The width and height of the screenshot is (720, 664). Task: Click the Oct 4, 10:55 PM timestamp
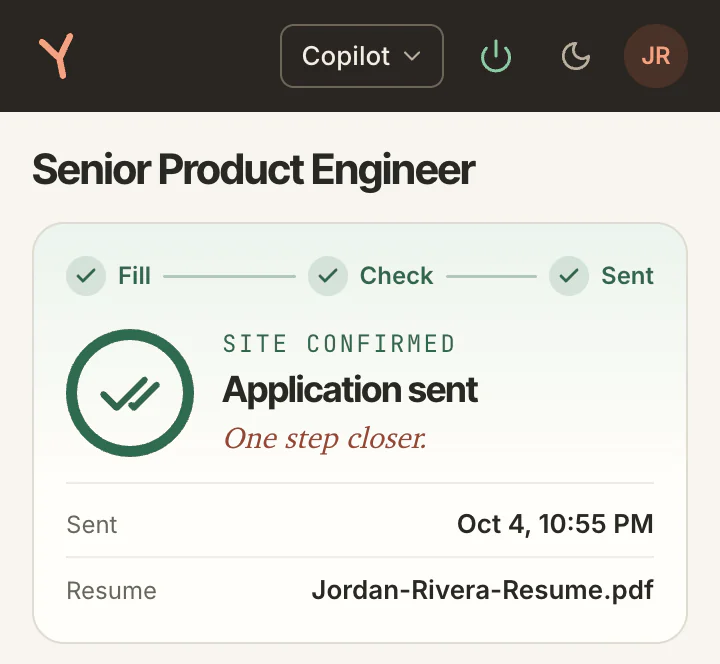(x=555, y=523)
